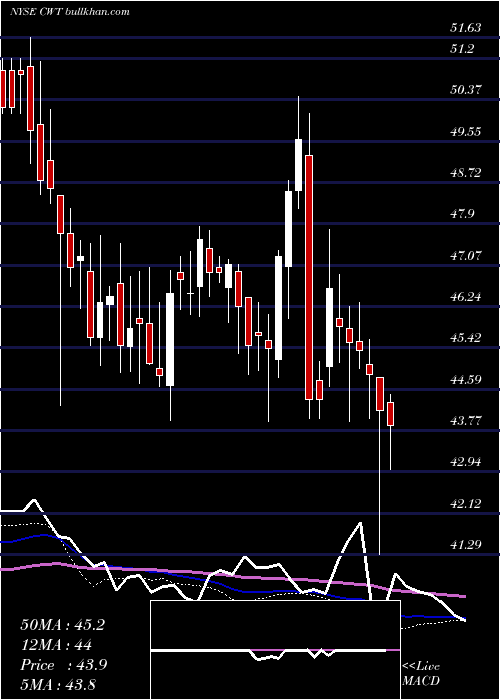Select the 47.07 price level label
This screenshot has height=700, width=500.
click(x=466, y=256)
